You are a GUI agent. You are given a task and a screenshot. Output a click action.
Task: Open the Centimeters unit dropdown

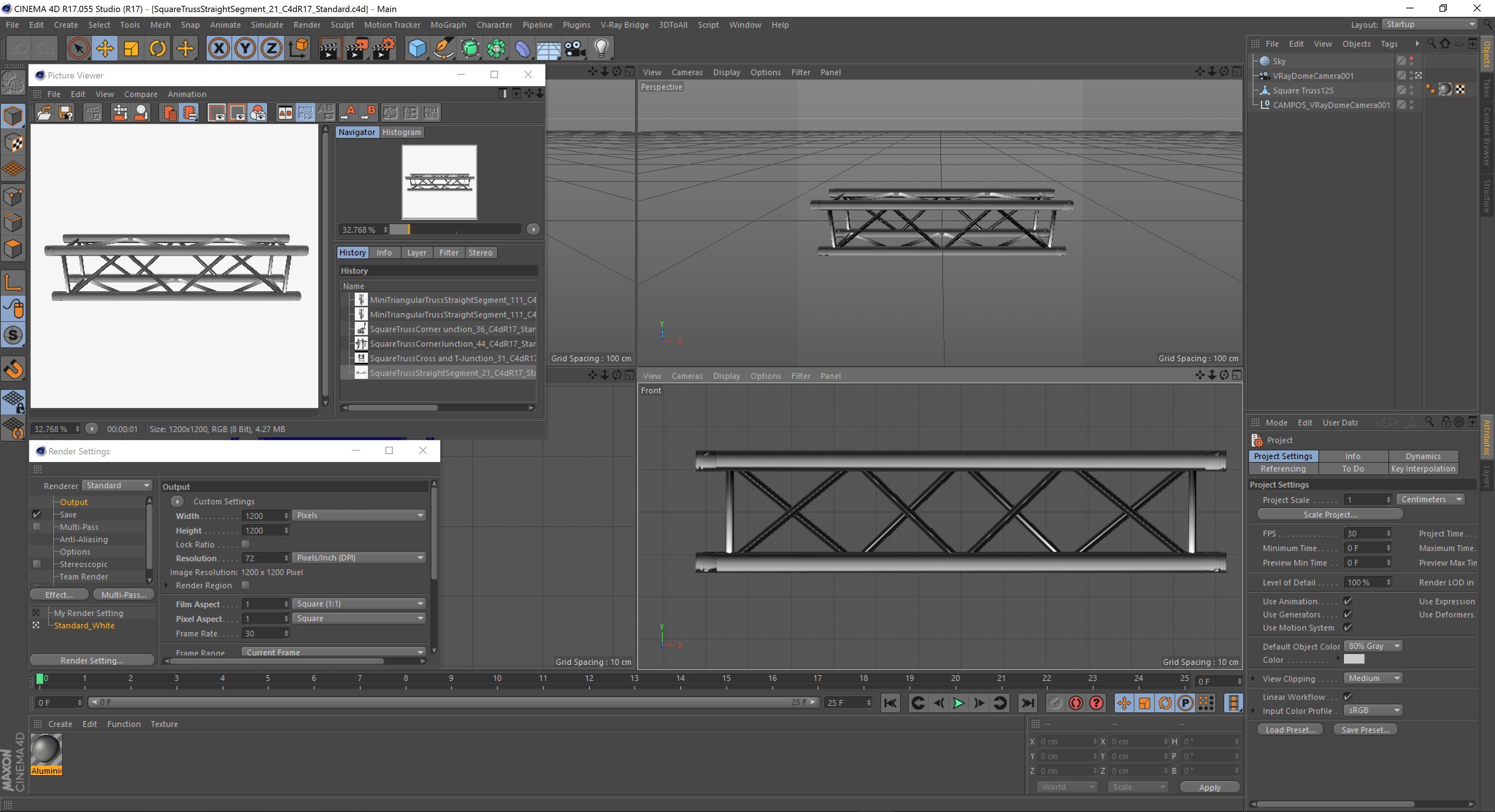pos(1430,499)
